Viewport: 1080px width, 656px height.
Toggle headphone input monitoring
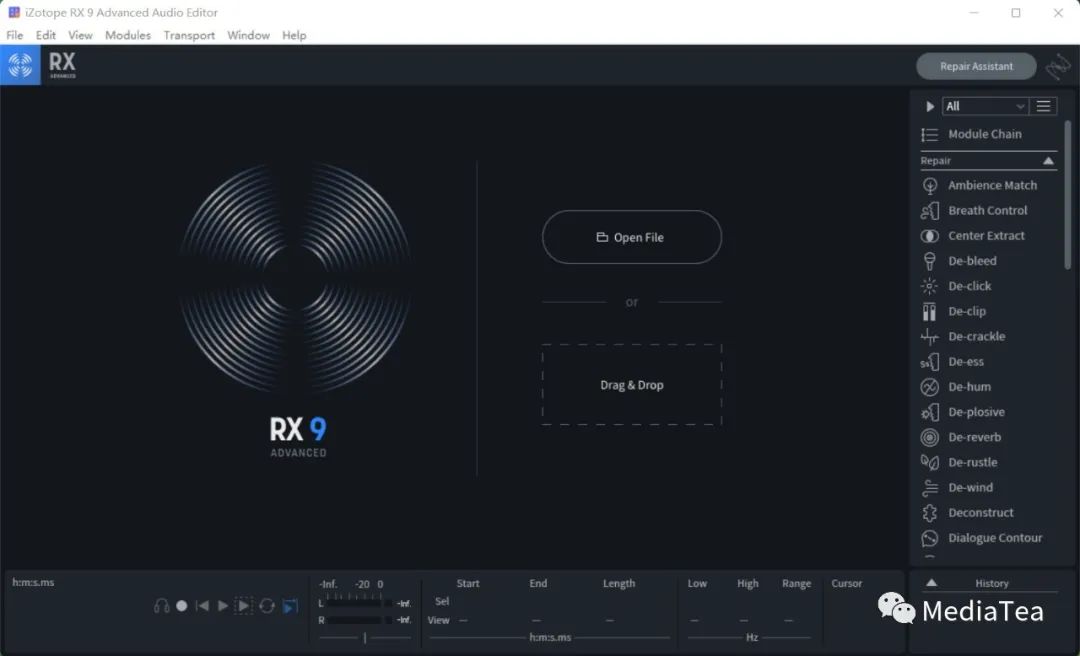(162, 606)
